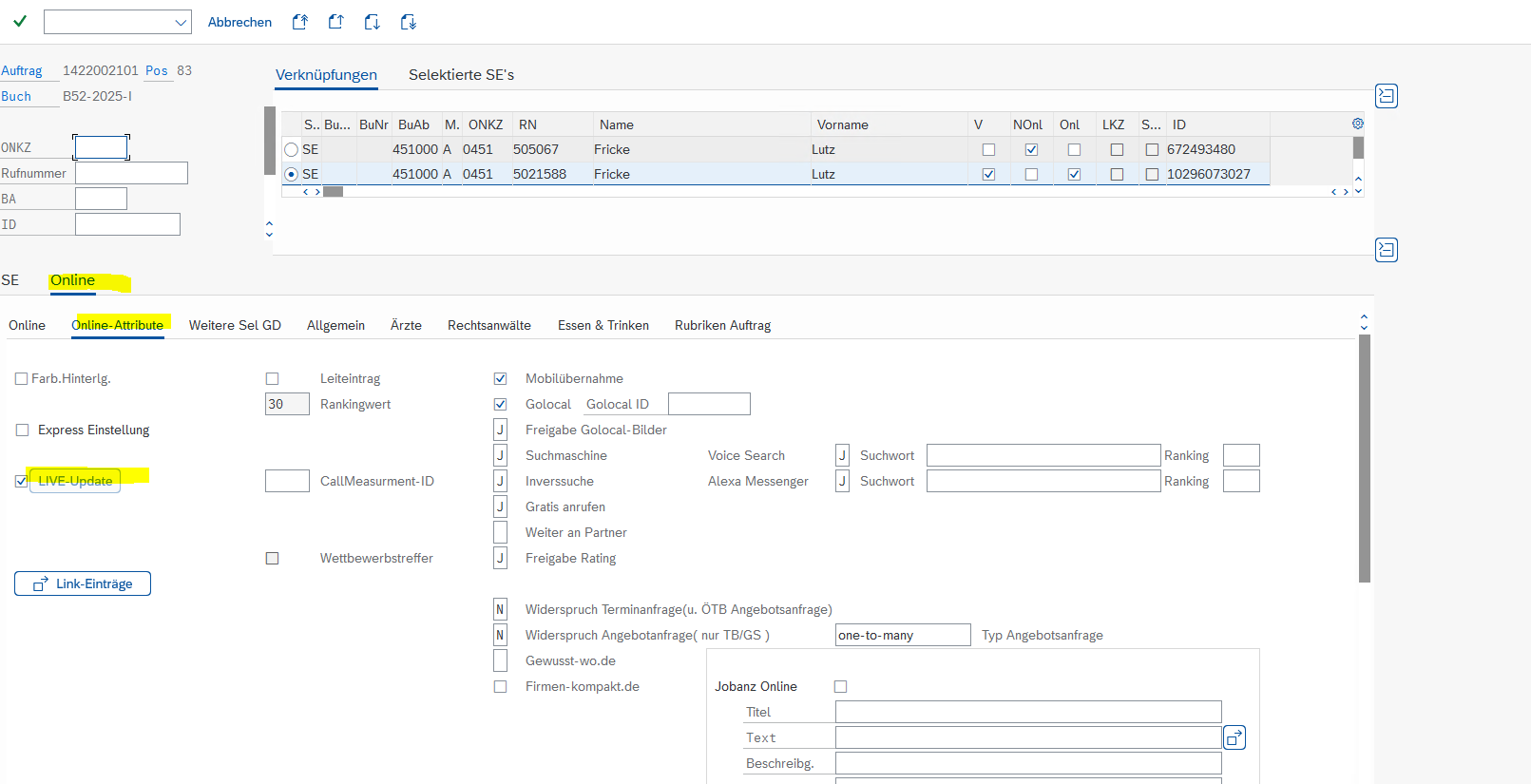Focus the CallMeasurment-ID field
Image resolution: width=1531 pixels, height=784 pixels.
point(287,481)
